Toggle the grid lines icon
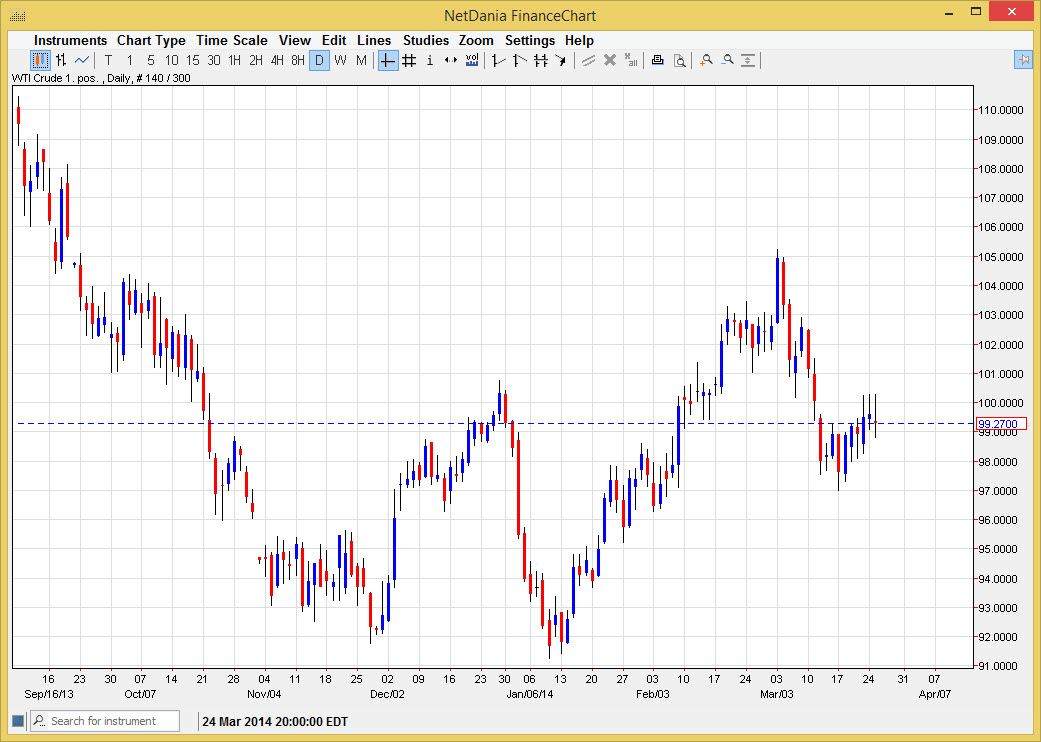Viewport: 1041px width, 742px height. coord(409,61)
